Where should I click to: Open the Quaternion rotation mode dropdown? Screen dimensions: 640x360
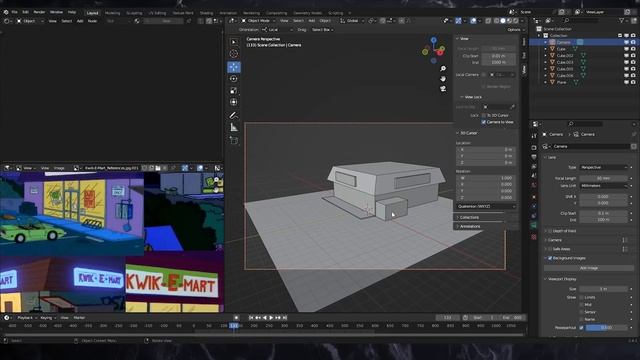pos(486,207)
